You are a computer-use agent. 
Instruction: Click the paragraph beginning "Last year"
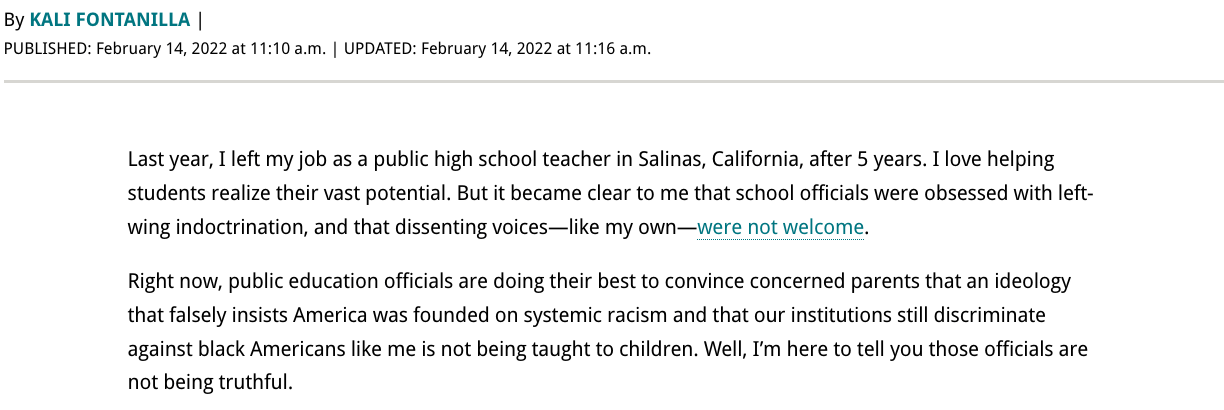(611, 194)
